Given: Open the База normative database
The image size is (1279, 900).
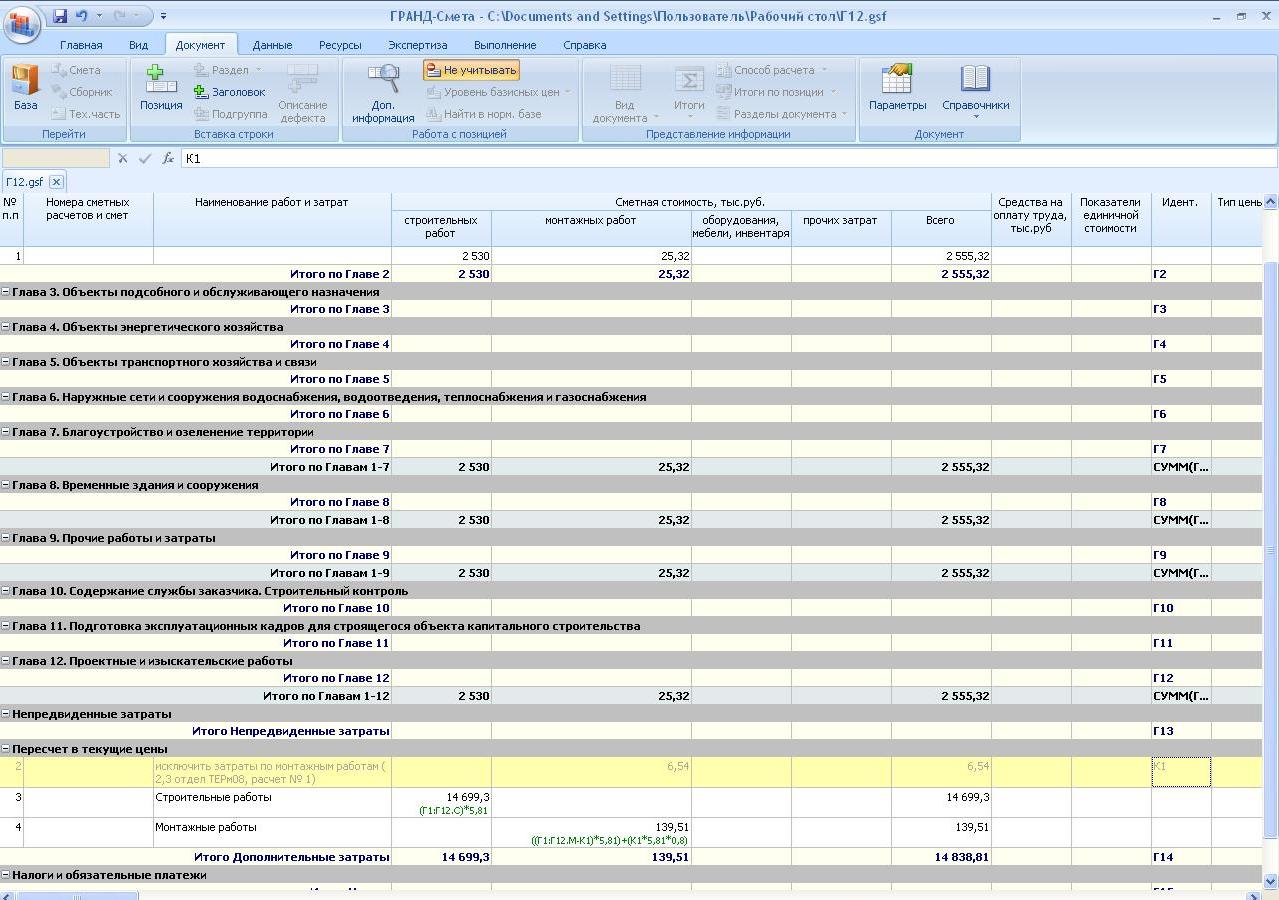Looking at the screenshot, I should coord(25,88).
